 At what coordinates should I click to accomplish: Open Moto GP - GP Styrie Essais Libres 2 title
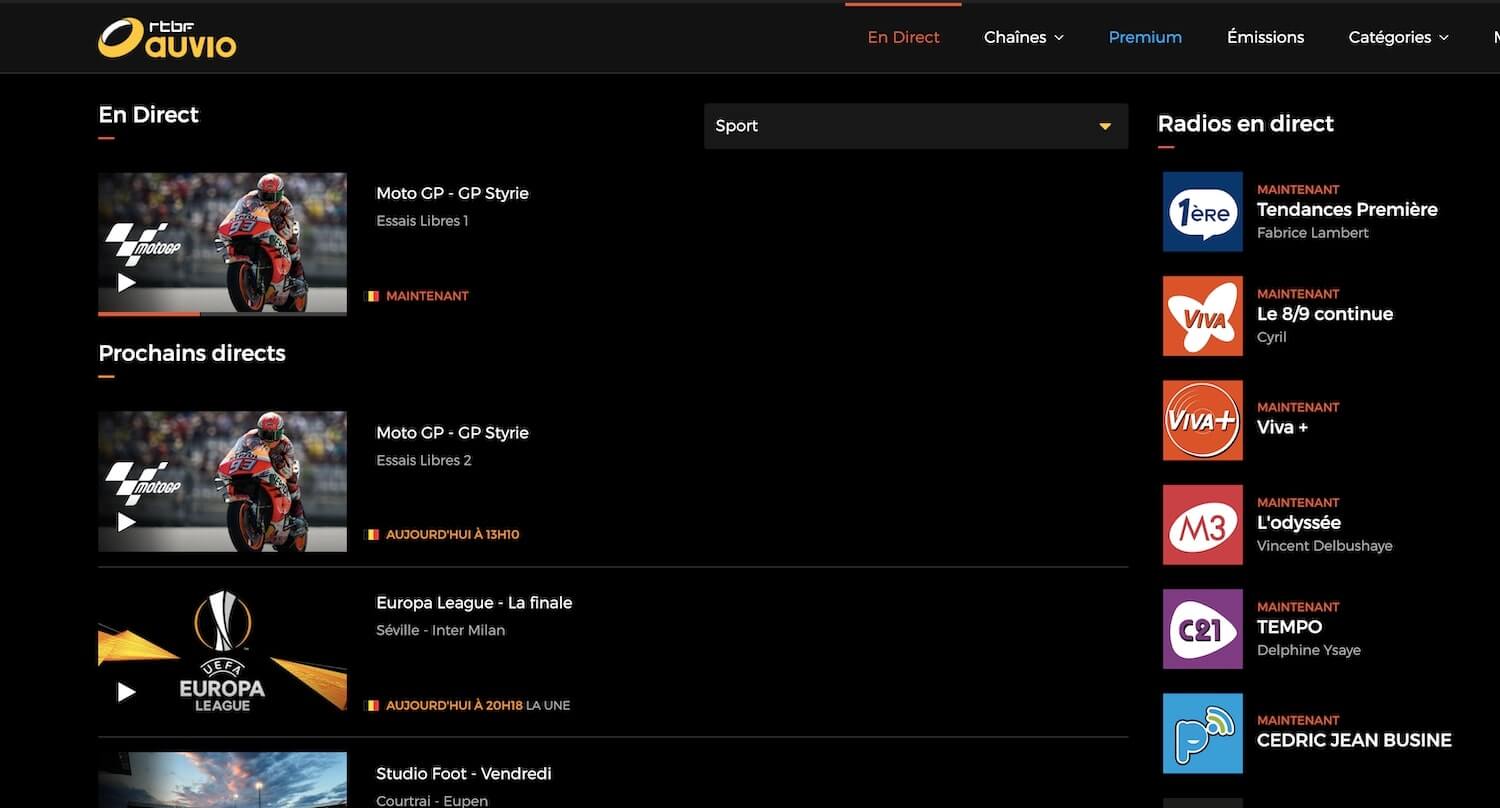[452, 433]
